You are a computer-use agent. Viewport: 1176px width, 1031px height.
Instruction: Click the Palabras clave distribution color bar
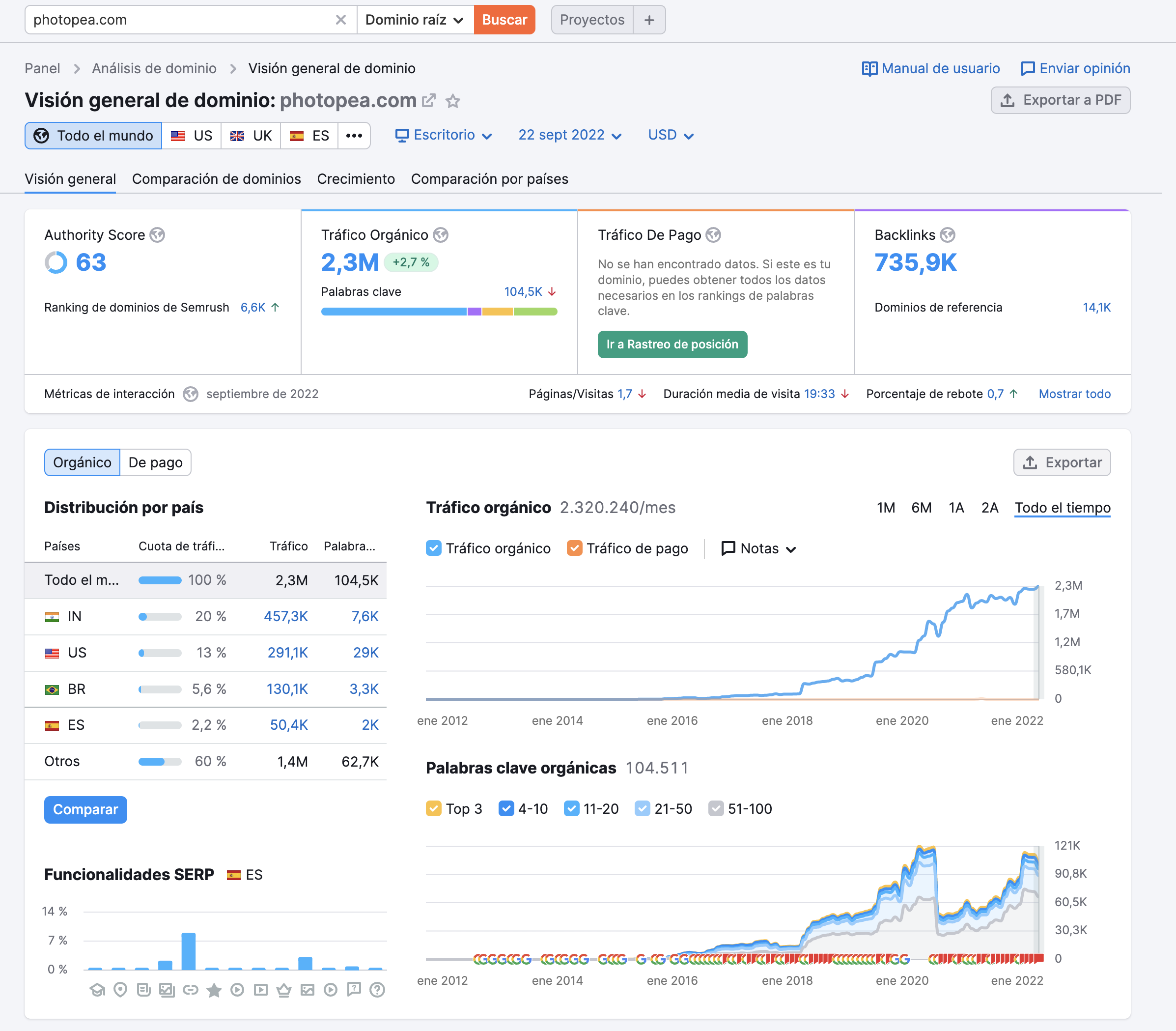(x=439, y=311)
